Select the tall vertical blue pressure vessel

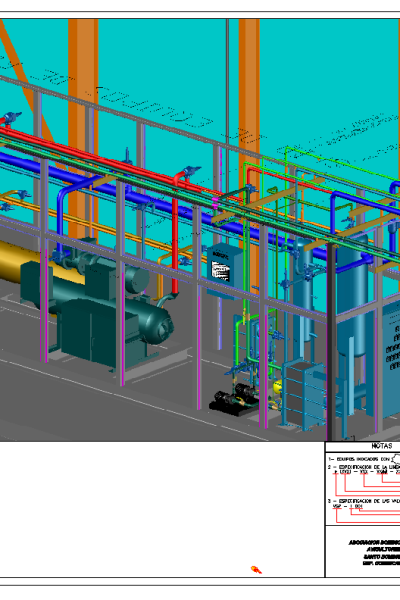[x=354, y=306]
